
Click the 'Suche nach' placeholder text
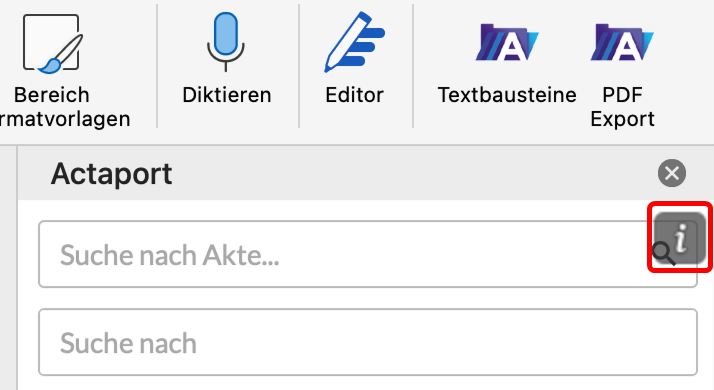pyautogui.click(x=128, y=343)
